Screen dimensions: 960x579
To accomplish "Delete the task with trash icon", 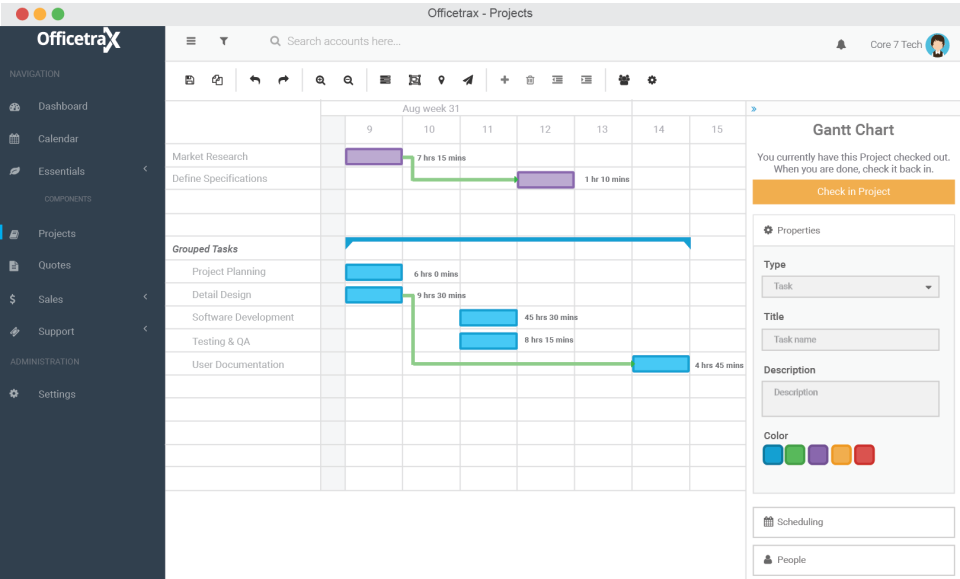I will (530, 80).
